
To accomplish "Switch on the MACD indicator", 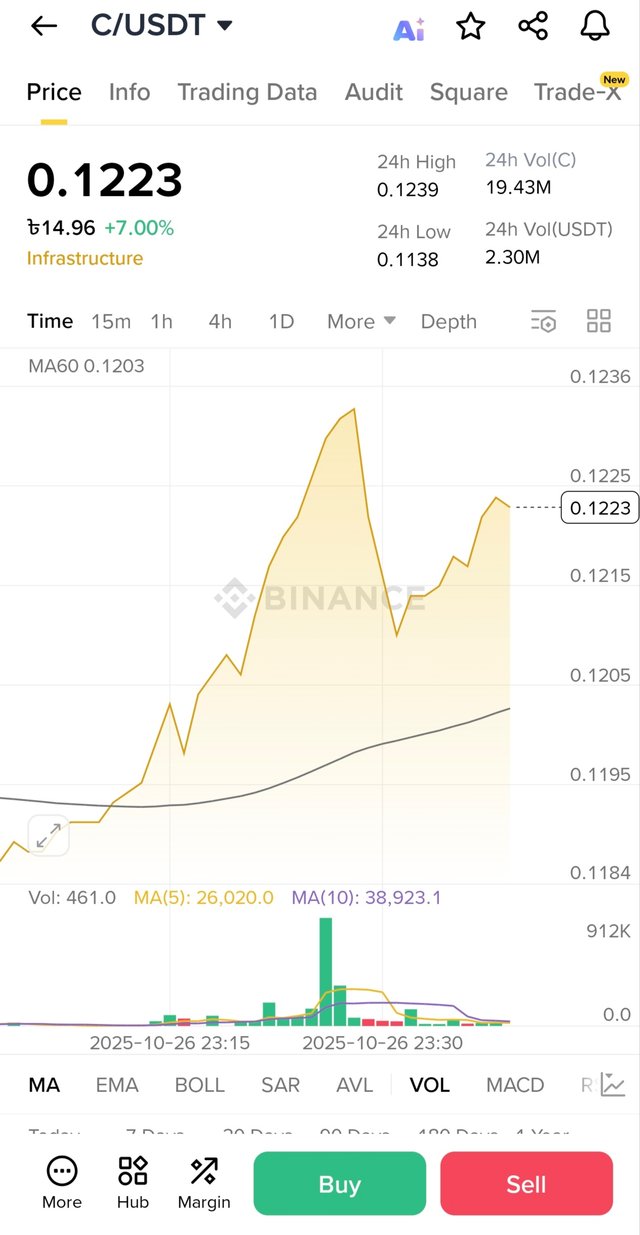I will pos(515,1085).
